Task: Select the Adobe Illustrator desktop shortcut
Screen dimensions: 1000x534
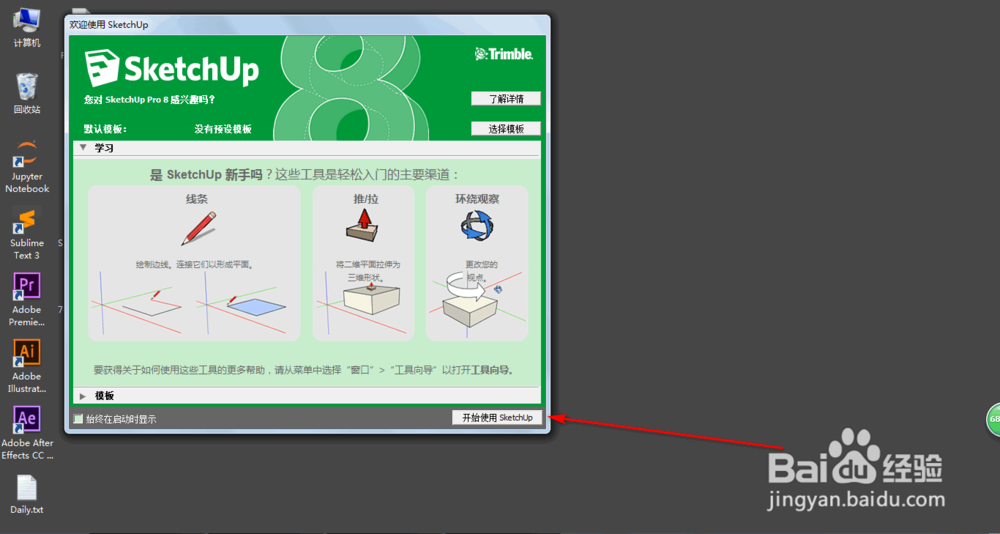Action: tap(27, 366)
